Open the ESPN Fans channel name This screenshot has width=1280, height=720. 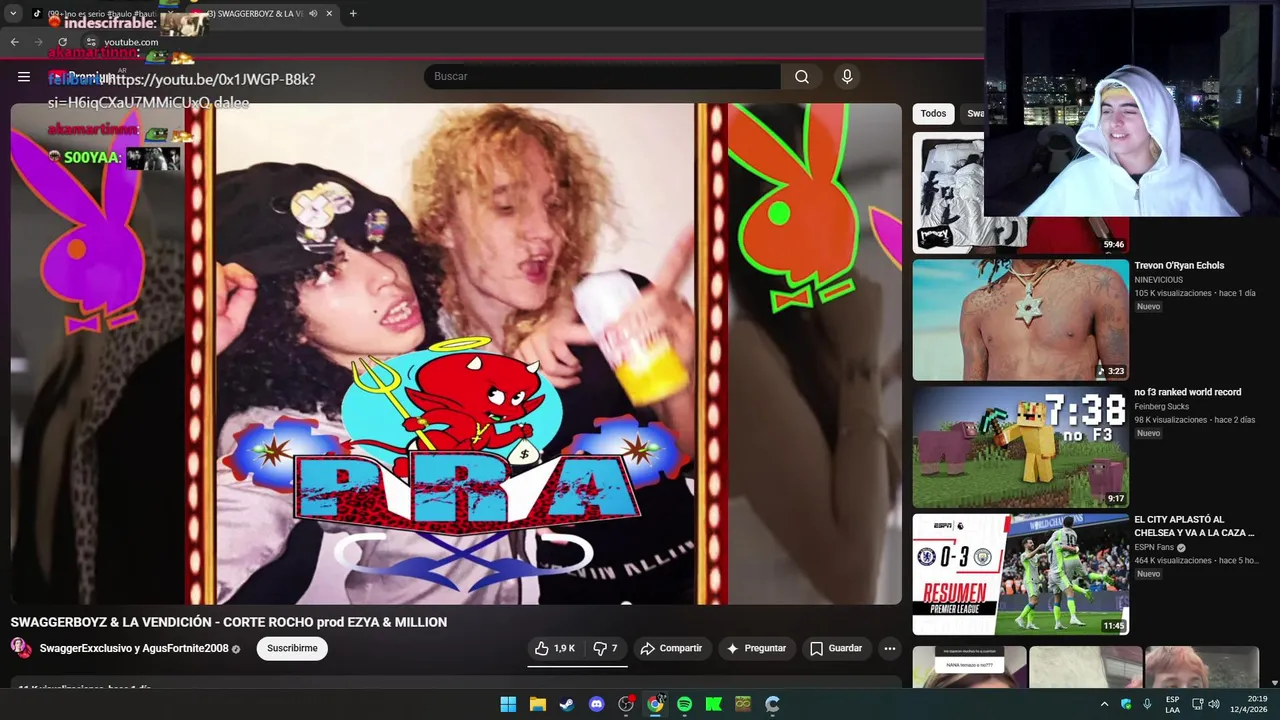(1154, 548)
